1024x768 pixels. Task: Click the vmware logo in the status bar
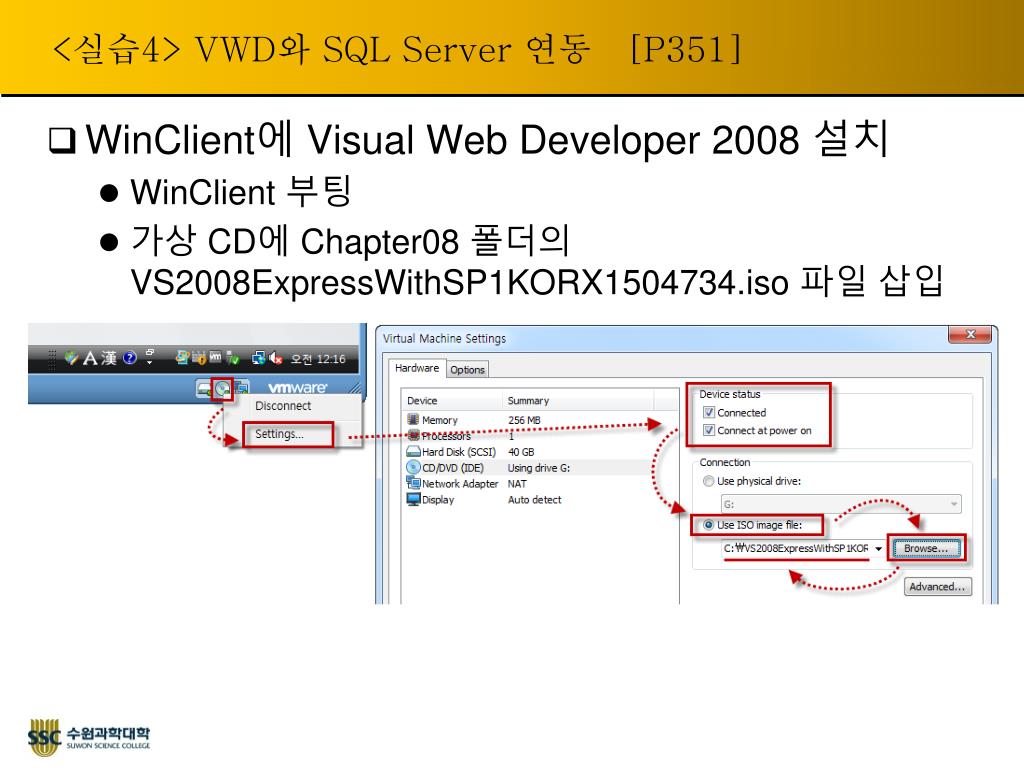(297, 388)
